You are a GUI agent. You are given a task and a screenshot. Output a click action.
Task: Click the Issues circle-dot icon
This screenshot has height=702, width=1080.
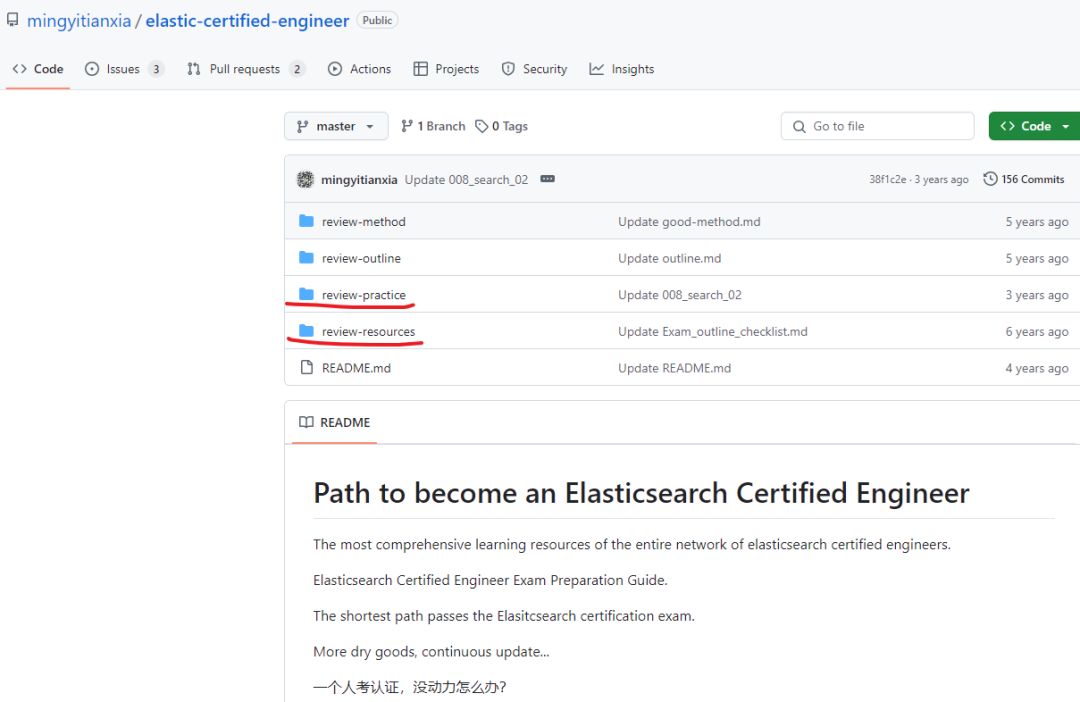click(x=92, y=69)
